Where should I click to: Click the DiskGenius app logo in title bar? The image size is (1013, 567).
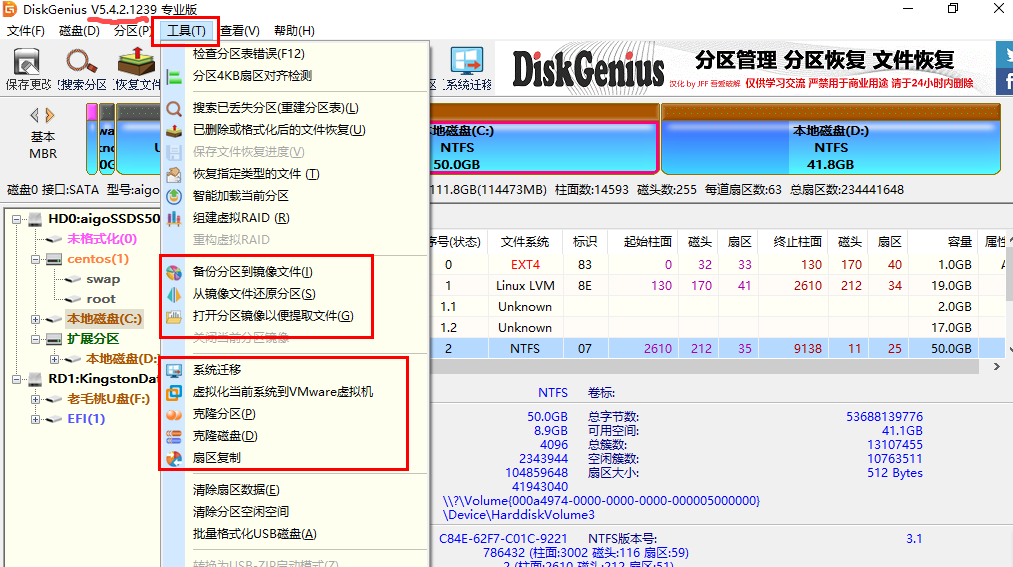[10, 9]
